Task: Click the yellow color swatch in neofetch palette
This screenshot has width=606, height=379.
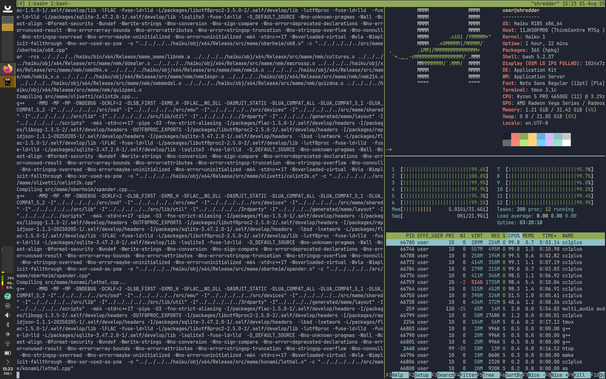Action: pyautogui.click(x=533, y=139)
